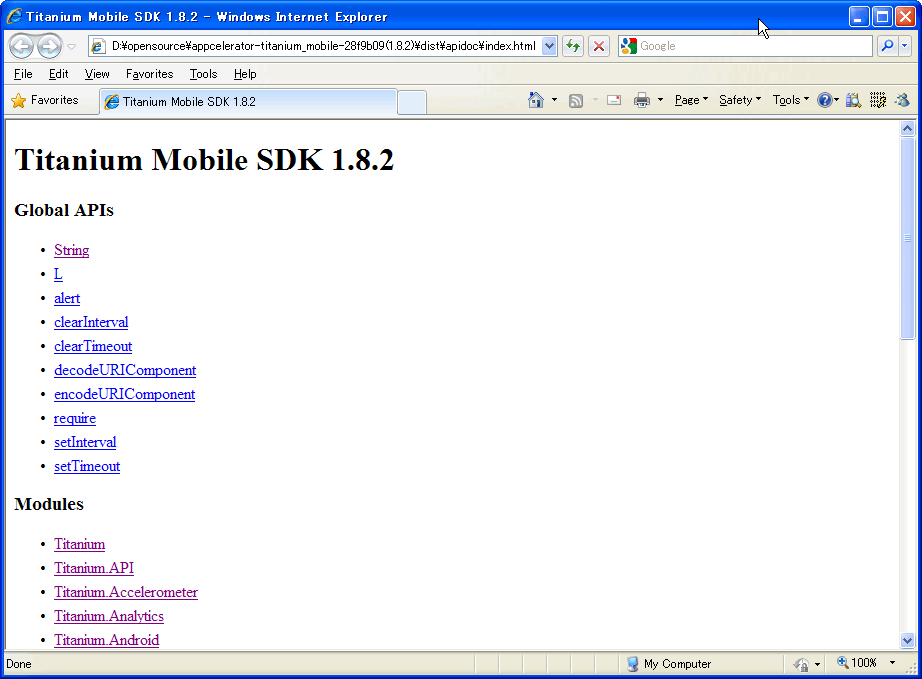Select the Titanium Mobile SDK 1.8.2 tab

pyautogui.click(x=248, y=102)
